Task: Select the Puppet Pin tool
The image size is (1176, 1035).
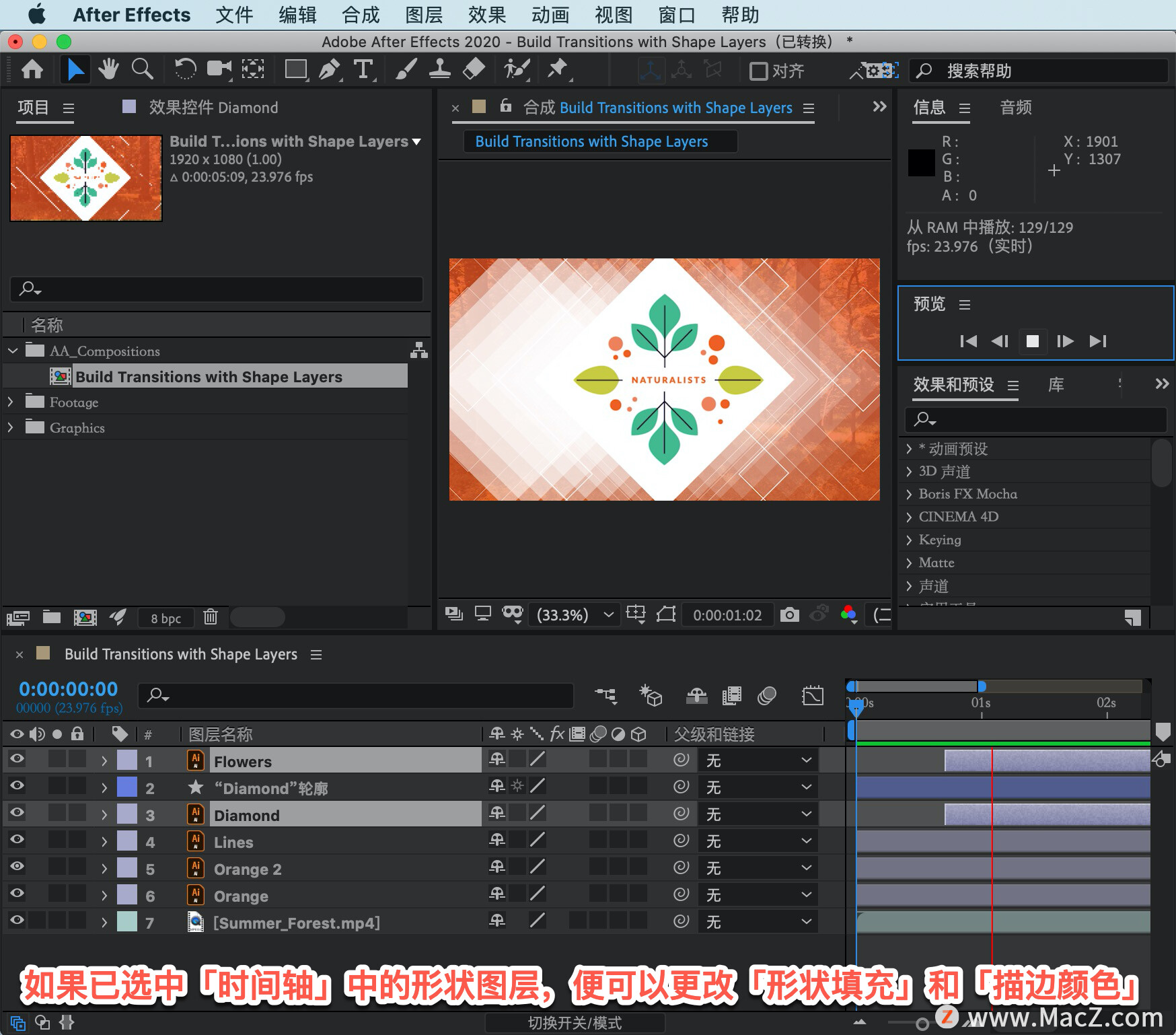Action: [558, 69]
